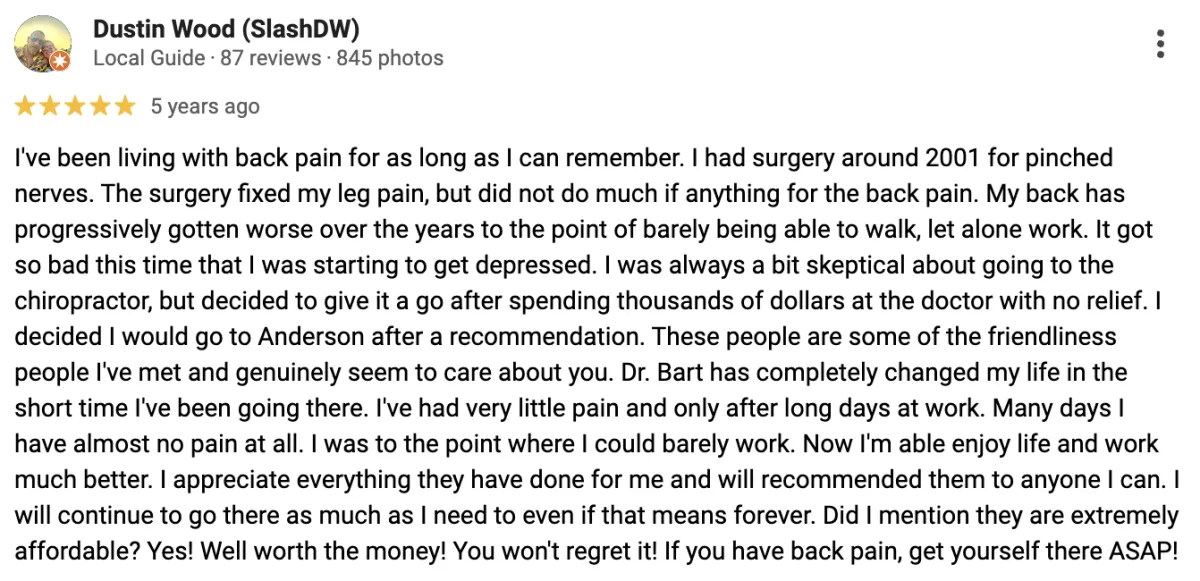The image size is (1200, 581).
Task: Click the second gold rating star
Action: [50, 106]
